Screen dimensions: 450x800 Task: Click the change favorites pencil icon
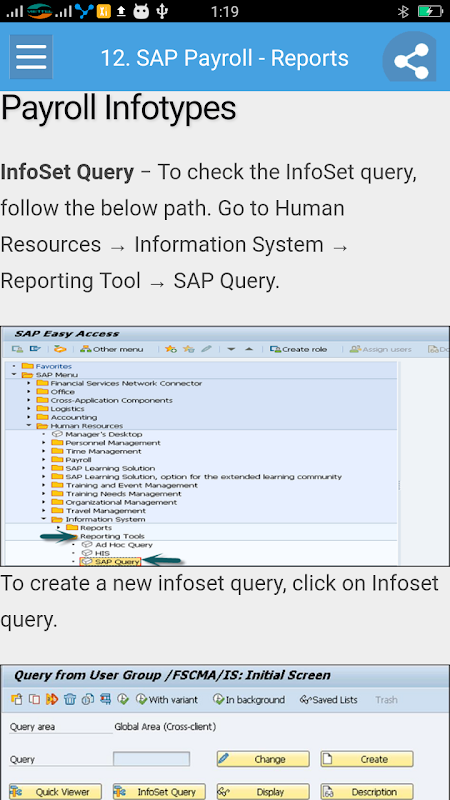(x=206, y=349)
